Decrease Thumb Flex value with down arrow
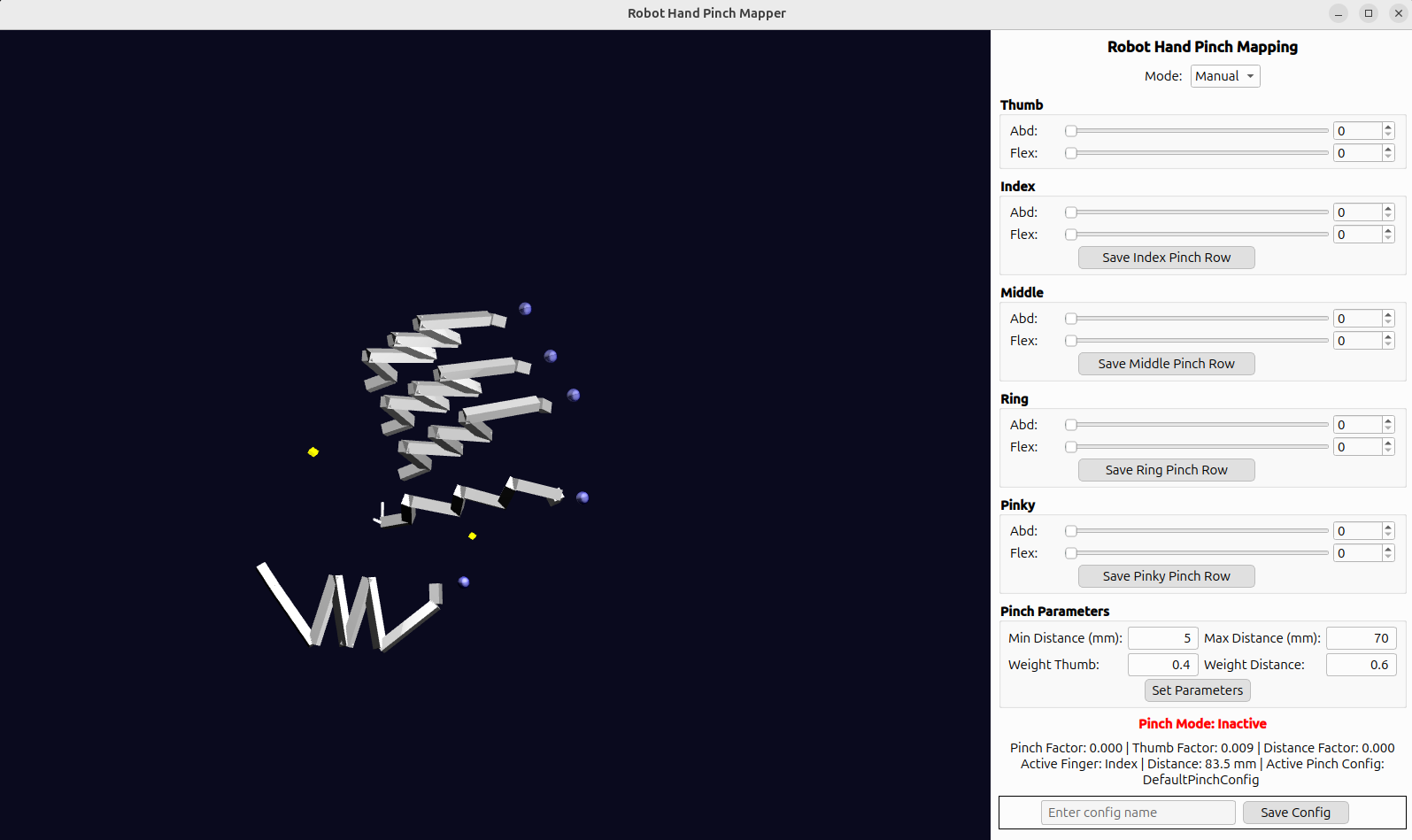1412x840 pixels. click(1388, 158)
